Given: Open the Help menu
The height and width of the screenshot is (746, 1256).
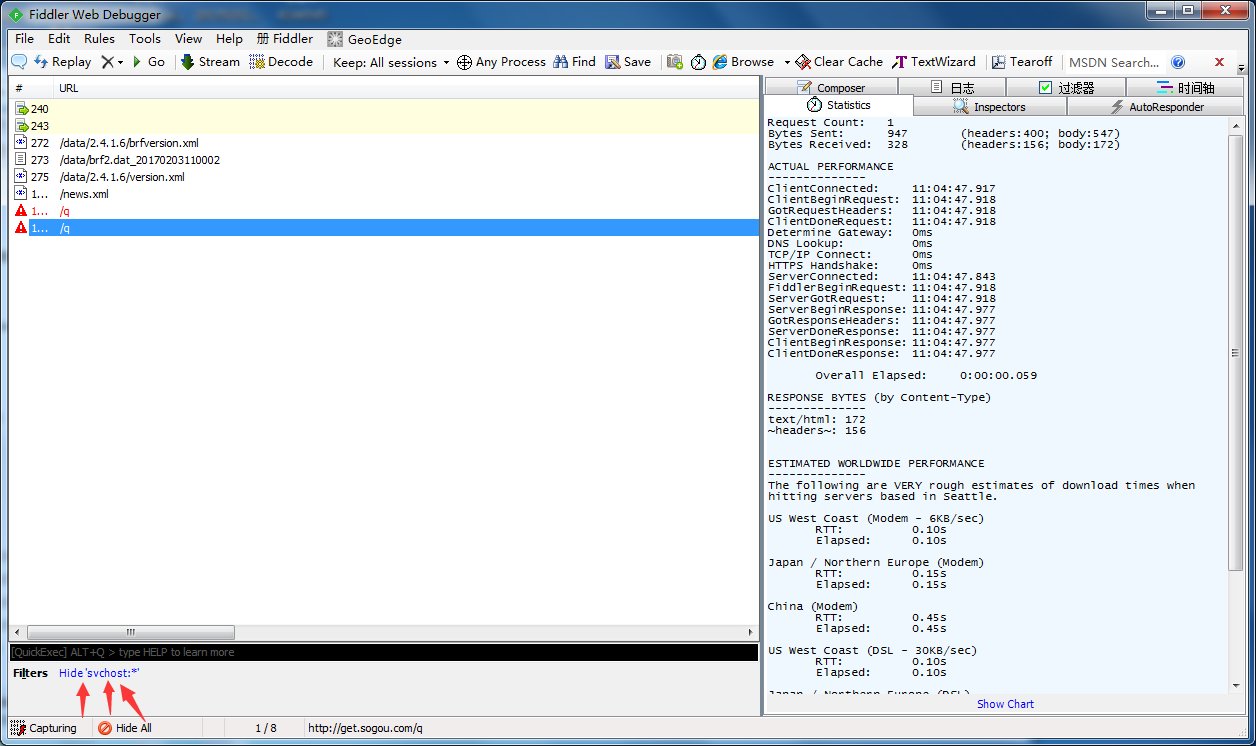Looking at the screenshot, I should [x=229, y=39].
